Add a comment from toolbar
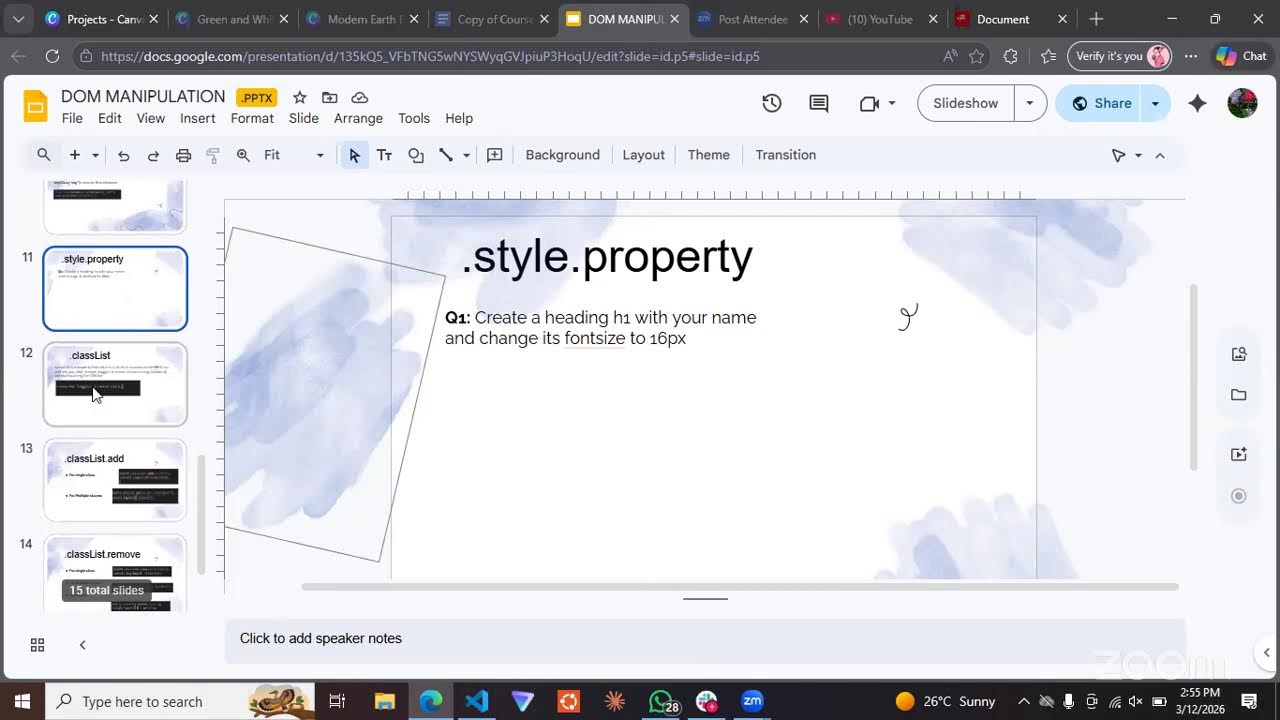Viewport: 1280px width, 720px height. click(494, 155)
